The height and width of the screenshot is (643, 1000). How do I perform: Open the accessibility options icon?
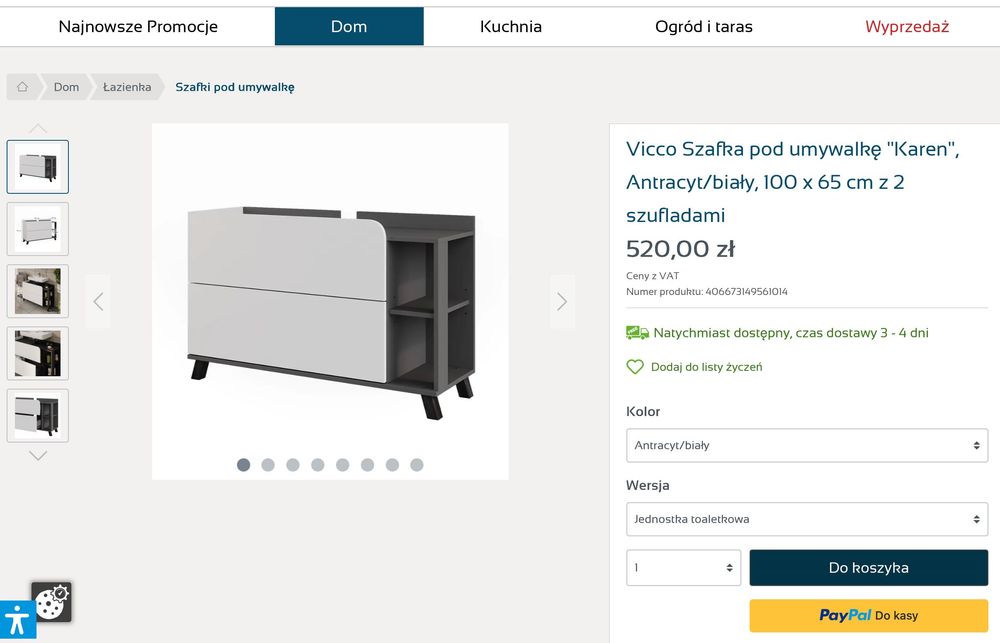pyautogui.click(x=17, y=621)
